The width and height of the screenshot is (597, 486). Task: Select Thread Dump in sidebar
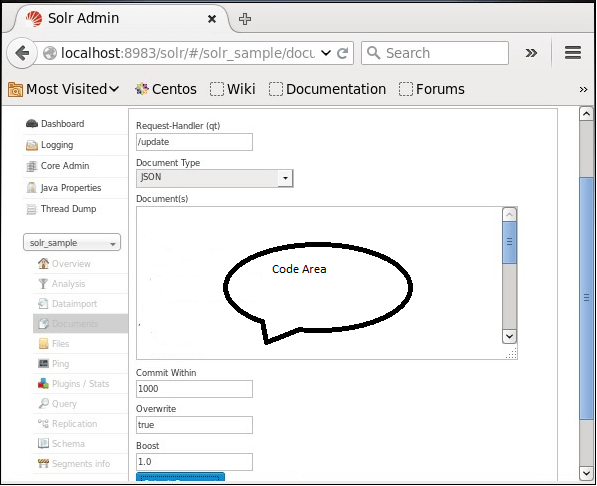(x=69, y=209)
